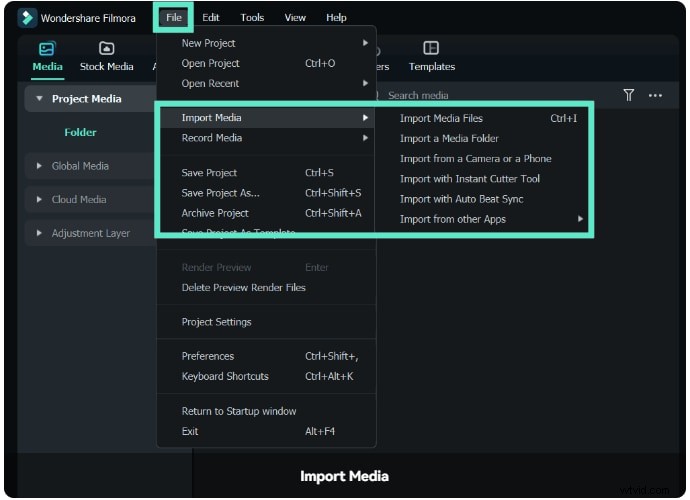The width and height of the screenshot is (690, 500).
Task: Select Folder under Project Media
Action: coord(80,132)
